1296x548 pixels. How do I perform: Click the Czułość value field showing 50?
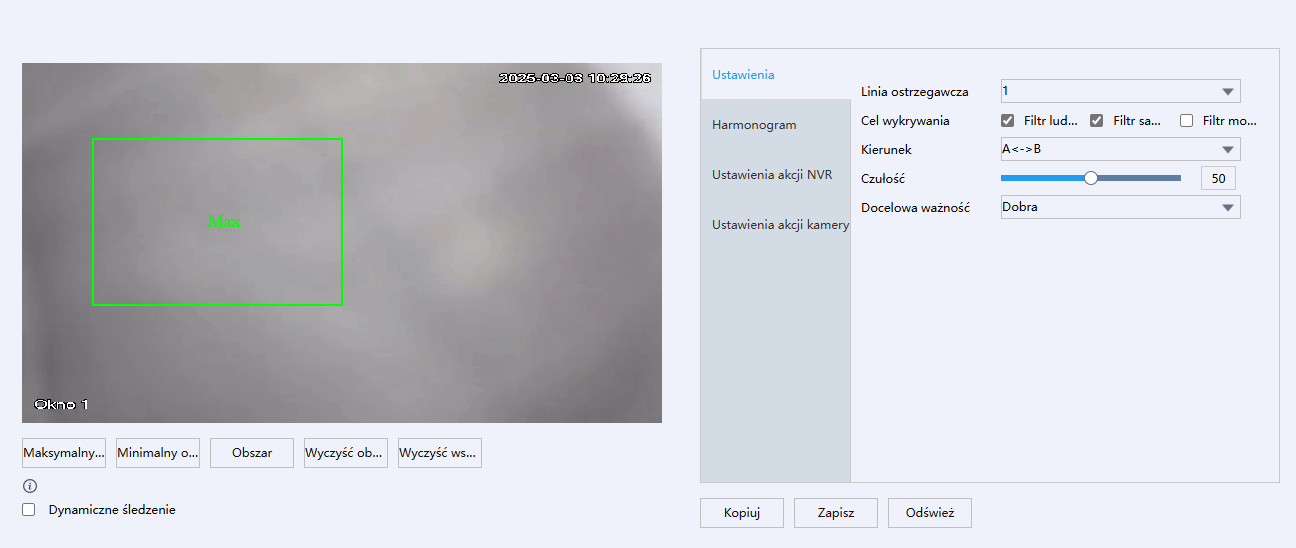coord(1218,178)
